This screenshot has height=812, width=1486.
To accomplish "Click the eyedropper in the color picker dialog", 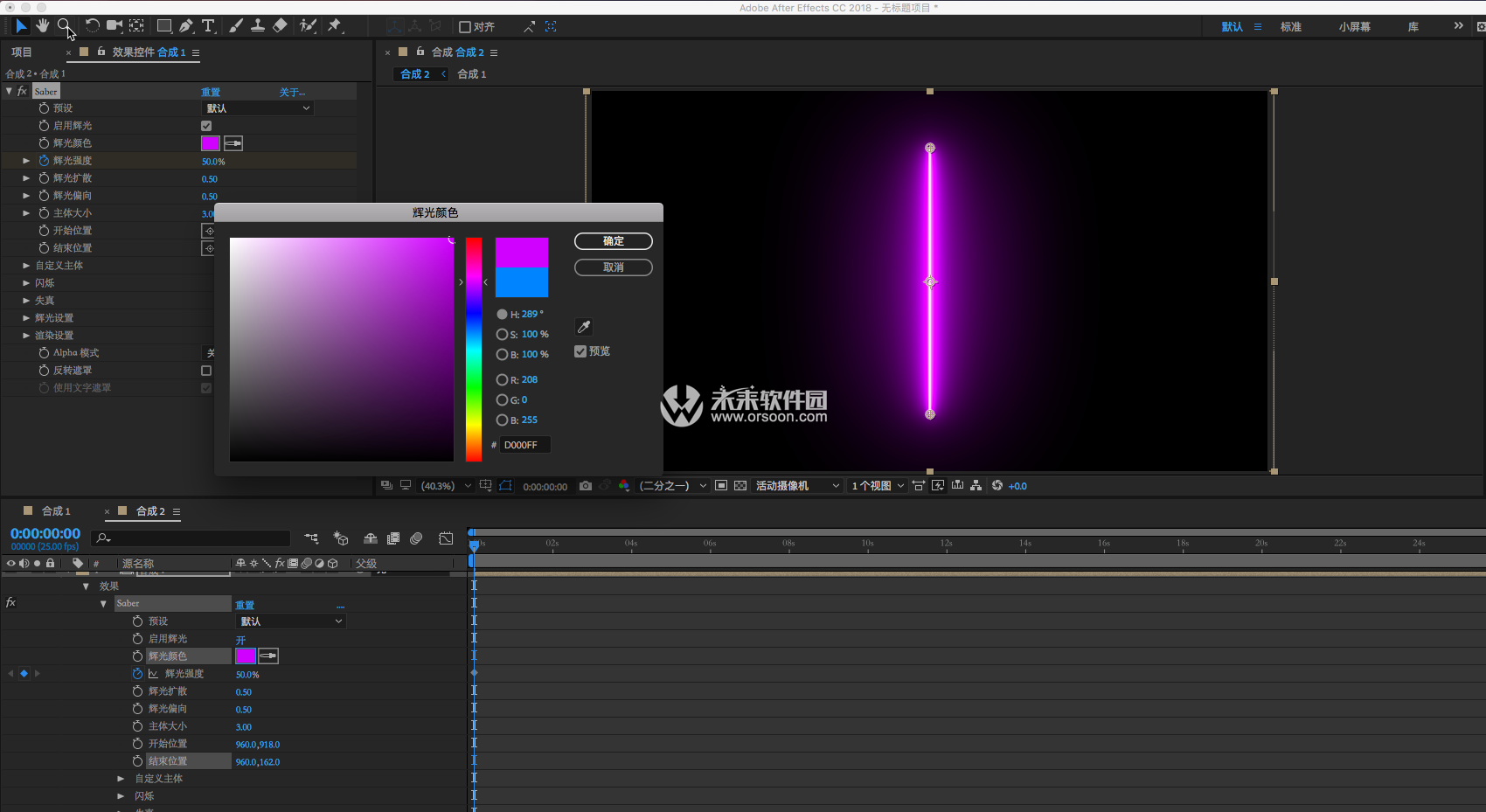I will (x=584, y=327).
